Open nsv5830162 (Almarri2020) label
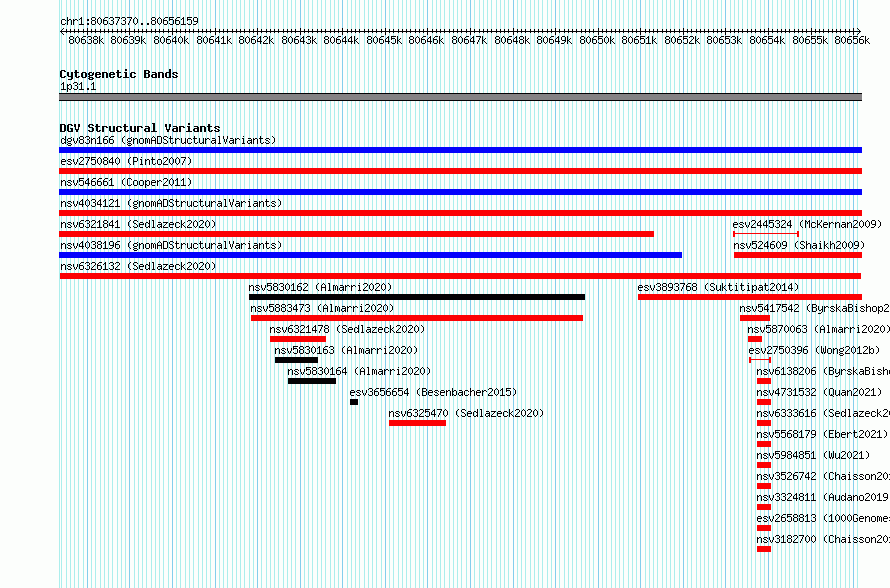The width and height of the screenshot is (890, 588). pos(320,287)
